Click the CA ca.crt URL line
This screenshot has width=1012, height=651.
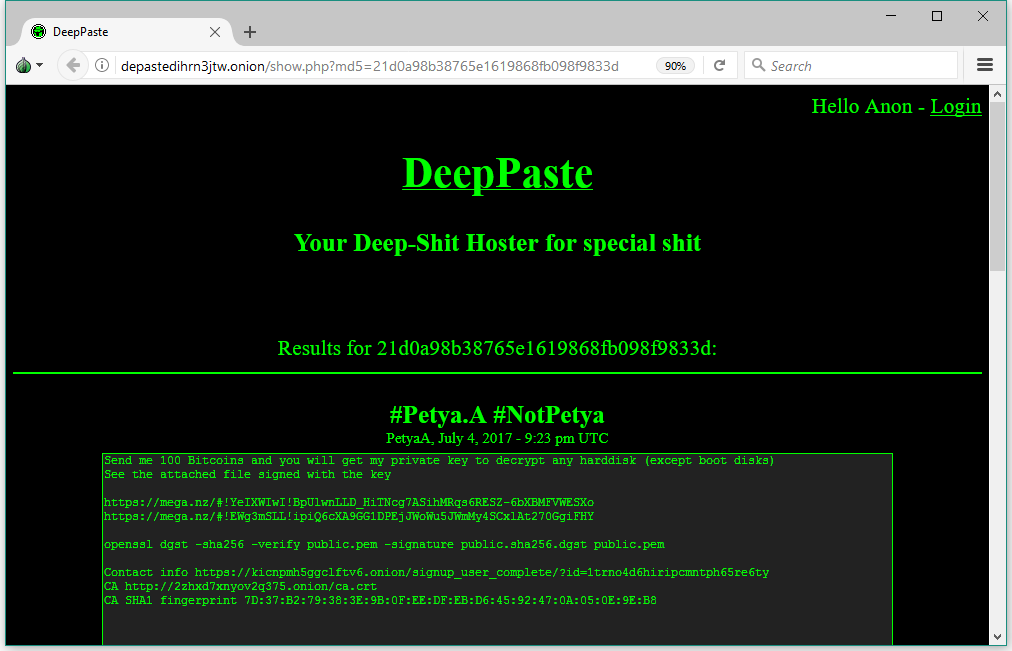(240, 586)
